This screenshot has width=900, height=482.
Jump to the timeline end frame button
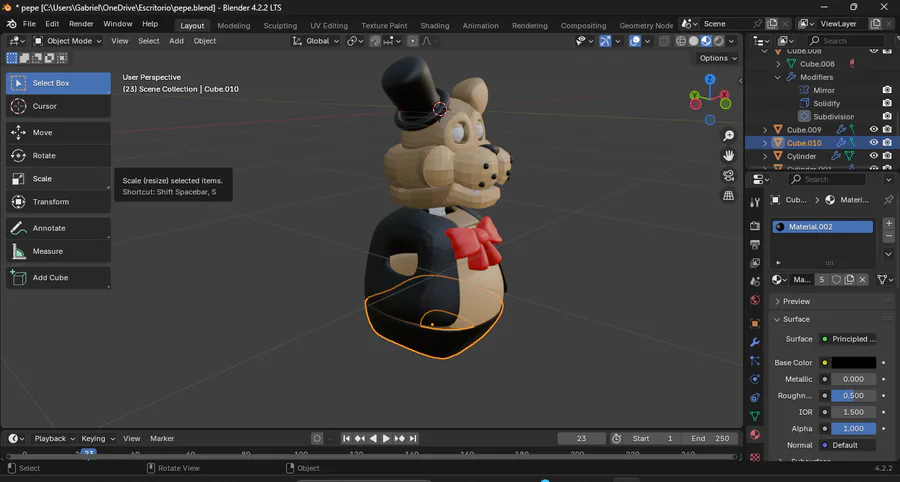[413, 438]
